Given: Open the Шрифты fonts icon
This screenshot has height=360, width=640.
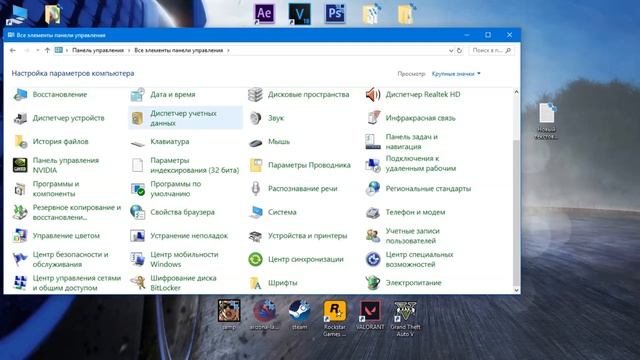Looking at the screenshot, I should tap(256, 283).
